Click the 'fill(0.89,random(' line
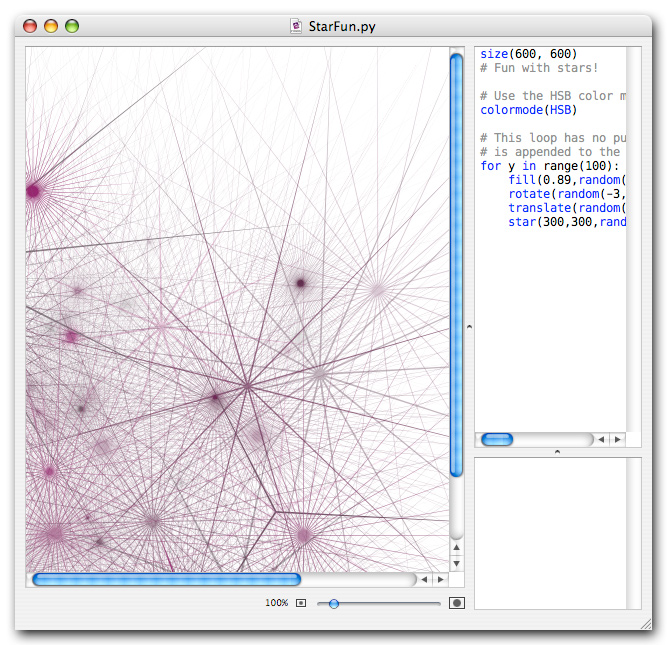667x645 pixels. 567,180
